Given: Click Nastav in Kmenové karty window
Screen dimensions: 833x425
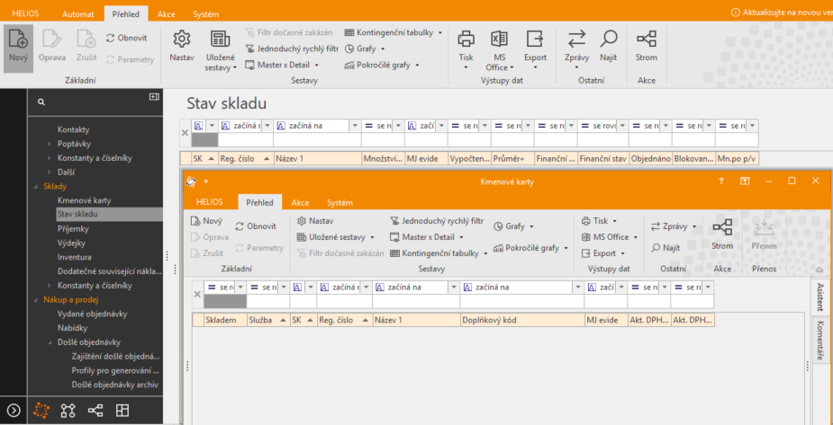Looking at the screenshot, I should click(x=316, y=220).
